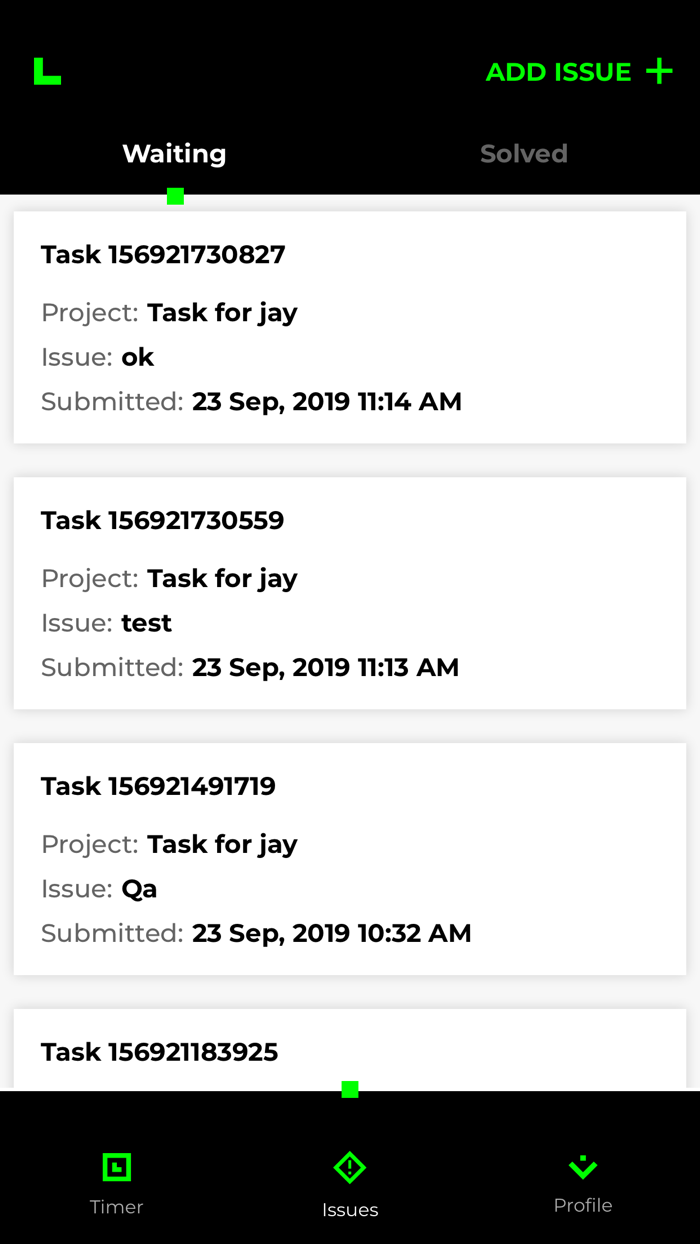The width and height of the screenshot is (700, 1244).
Task: Tap the green L logo icon
Action: point(47,71)
